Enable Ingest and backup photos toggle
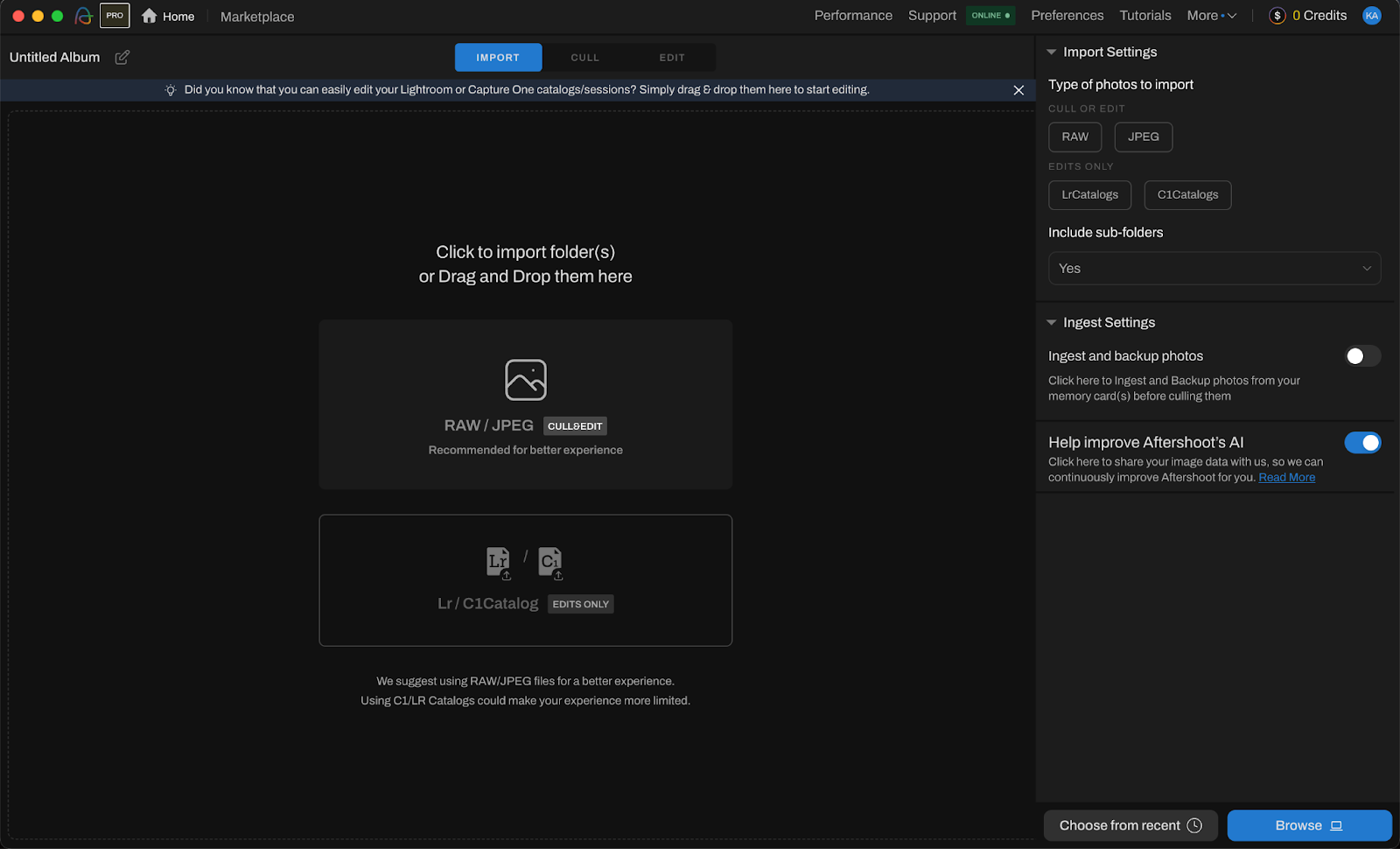Image resolution: width=1400 pixels, height=849 pixels. pos(1361,356)
